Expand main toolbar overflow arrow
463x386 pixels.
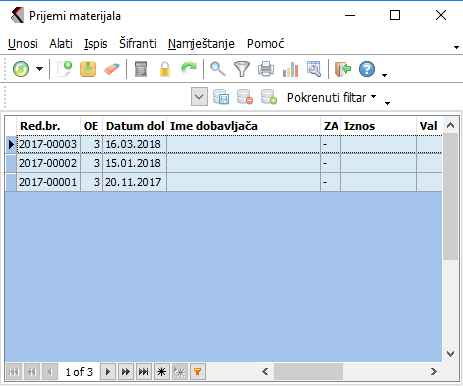(x=384, y=75)
